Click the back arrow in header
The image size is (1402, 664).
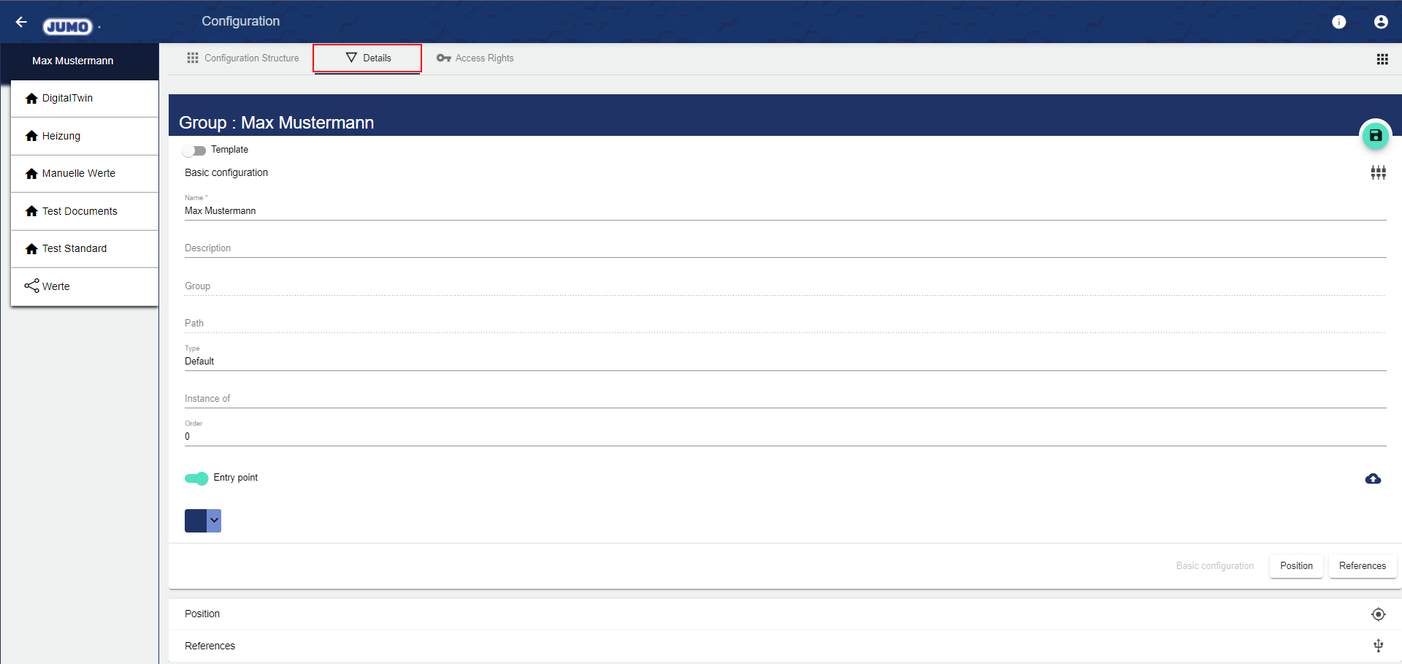point(21,22)
